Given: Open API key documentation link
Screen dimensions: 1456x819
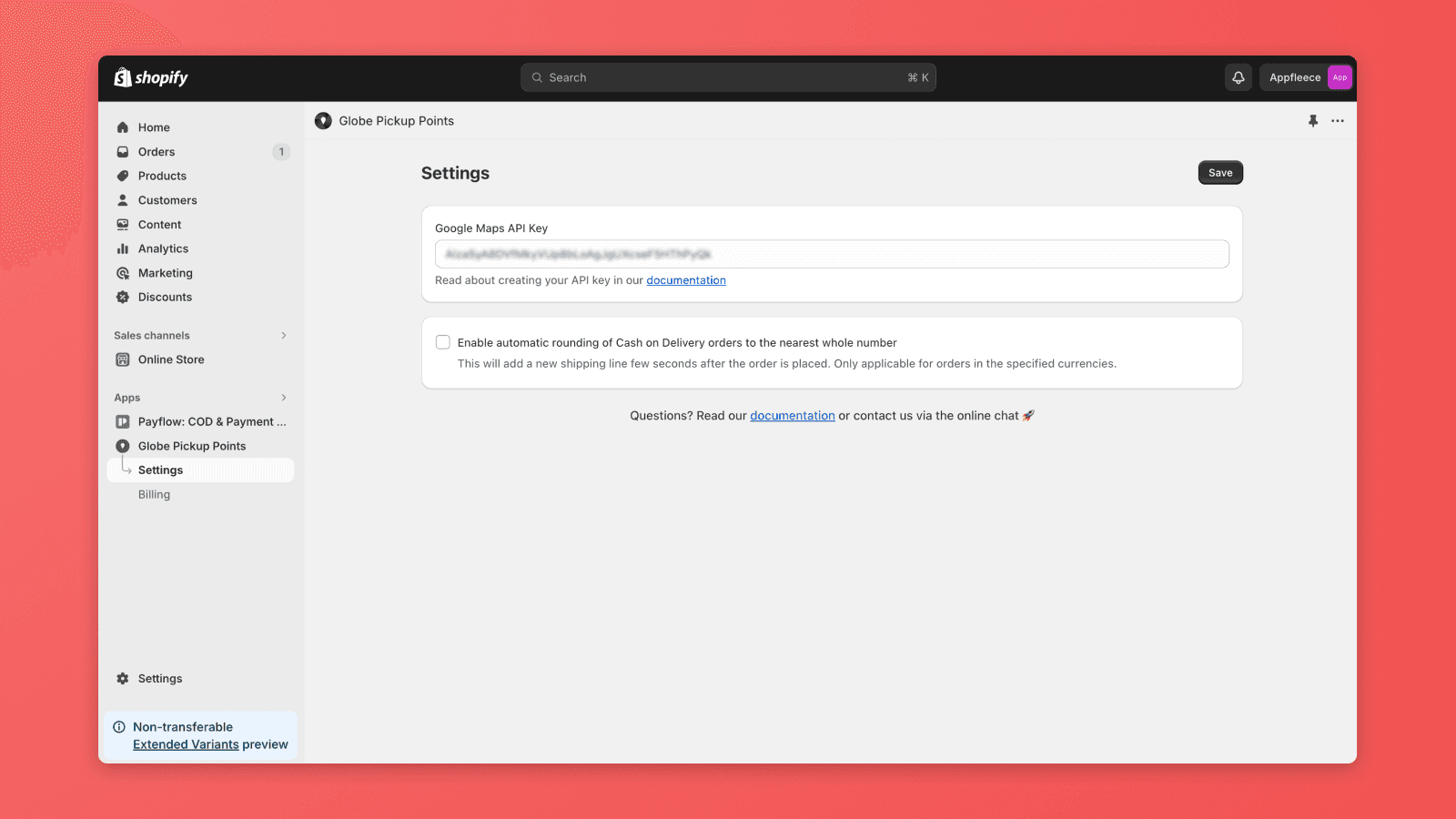Looking at the screenshot, I should (686, 280).
